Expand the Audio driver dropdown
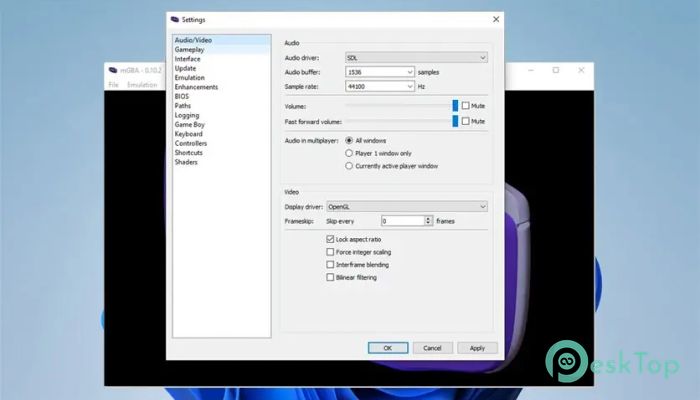Viewport: 700px width, 400px height. click(x=416, y=58)
